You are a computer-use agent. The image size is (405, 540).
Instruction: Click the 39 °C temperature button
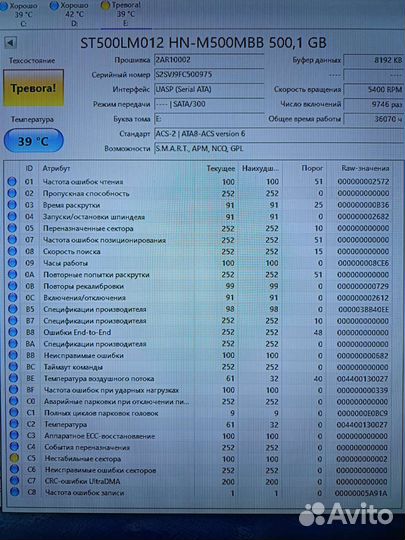(x=33, y=141)
